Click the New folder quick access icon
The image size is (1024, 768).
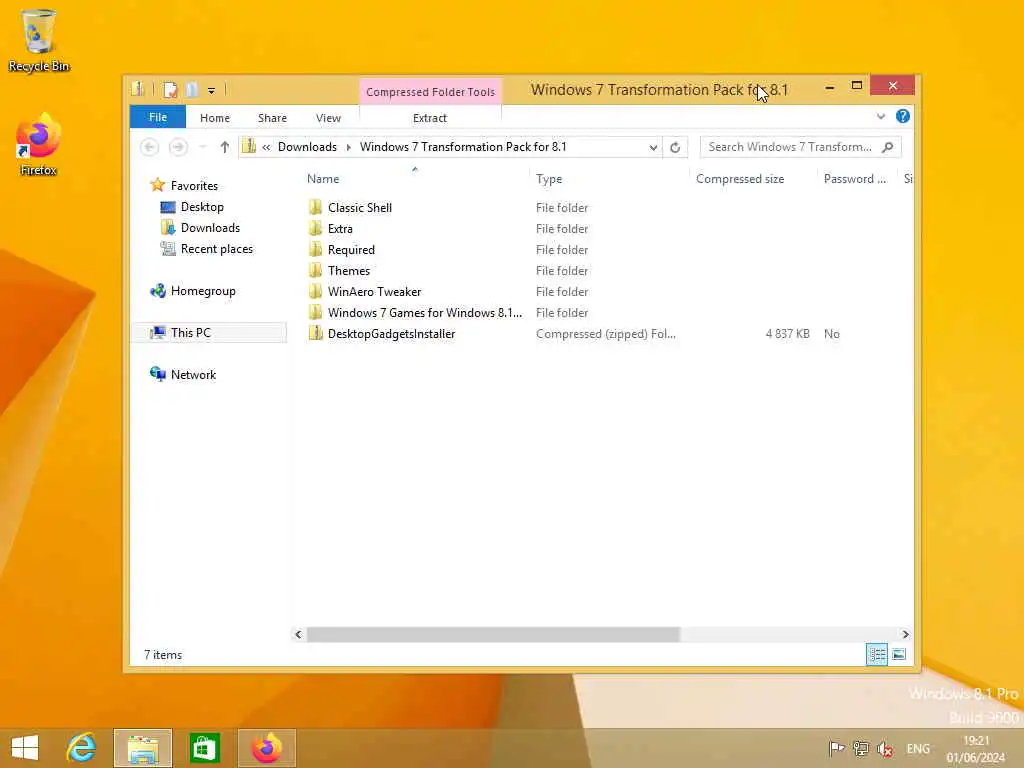192,89
